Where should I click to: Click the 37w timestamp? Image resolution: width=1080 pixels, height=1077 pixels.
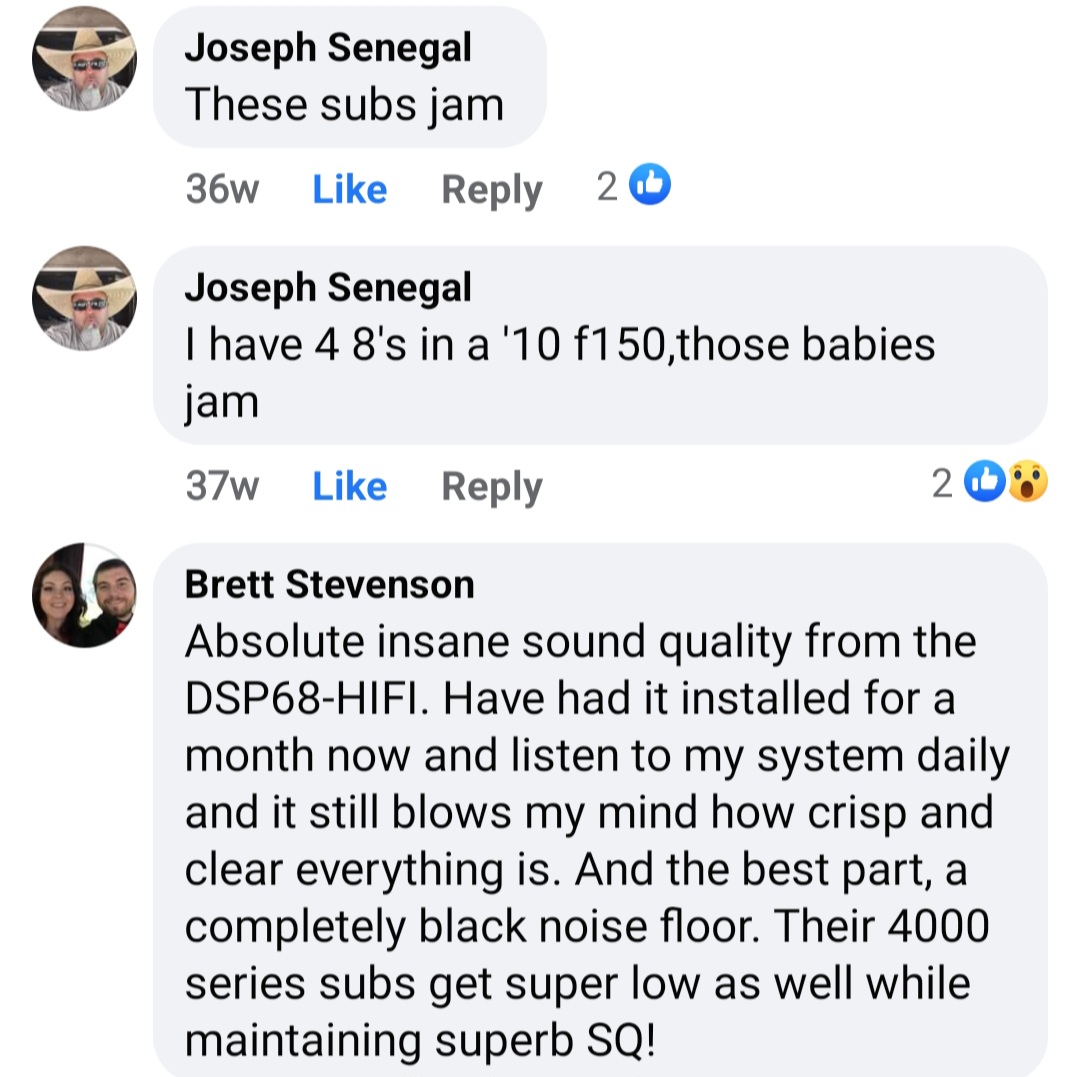pos(222,486)
